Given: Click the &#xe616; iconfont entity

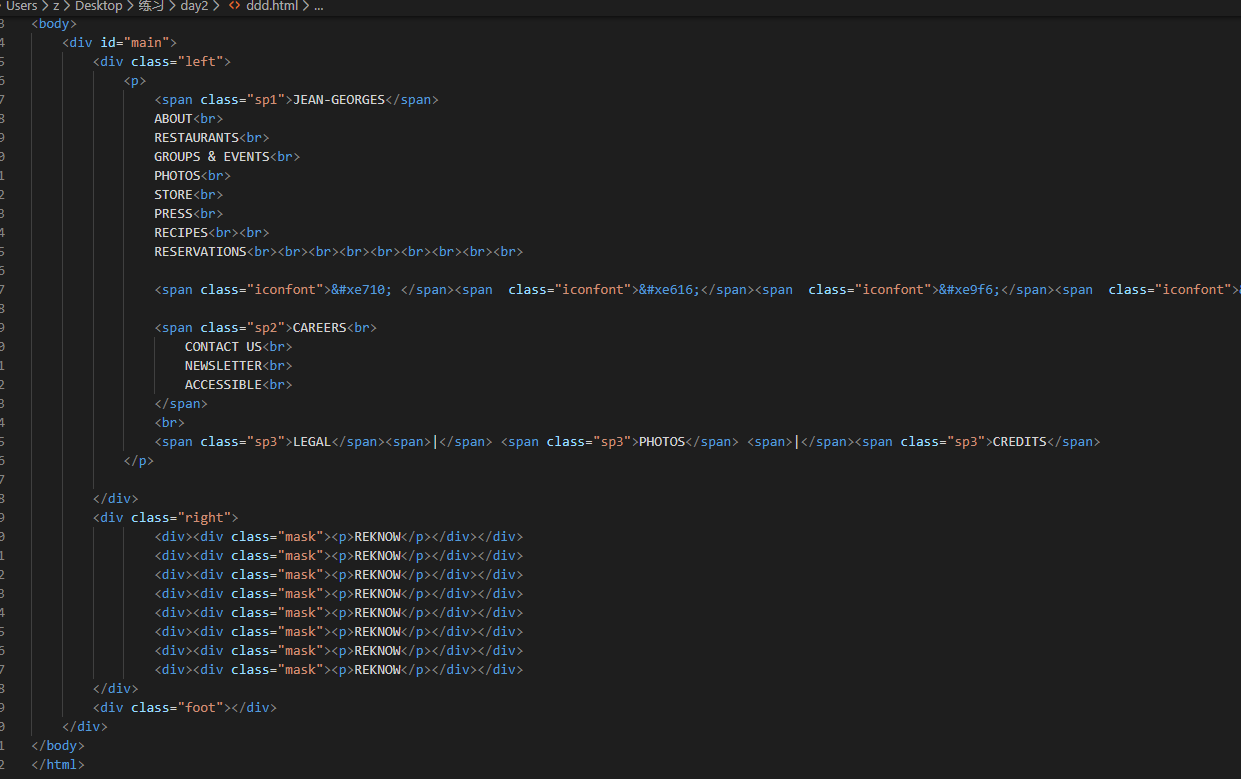Looking at the screenshot, I should tap(670, 290).
